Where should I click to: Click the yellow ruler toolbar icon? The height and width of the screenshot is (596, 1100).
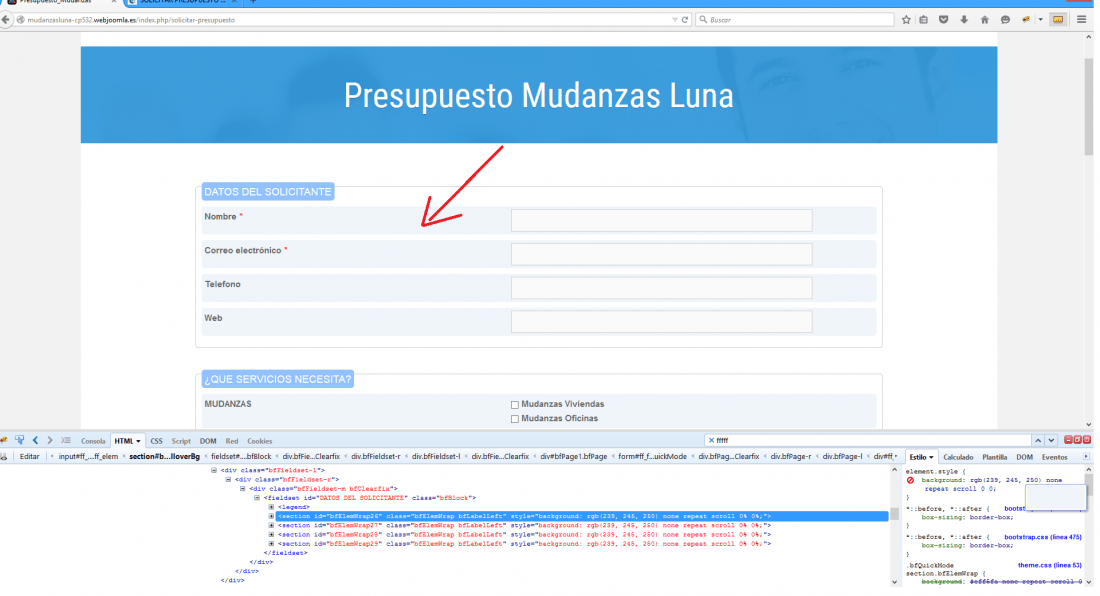(1058, 20)
